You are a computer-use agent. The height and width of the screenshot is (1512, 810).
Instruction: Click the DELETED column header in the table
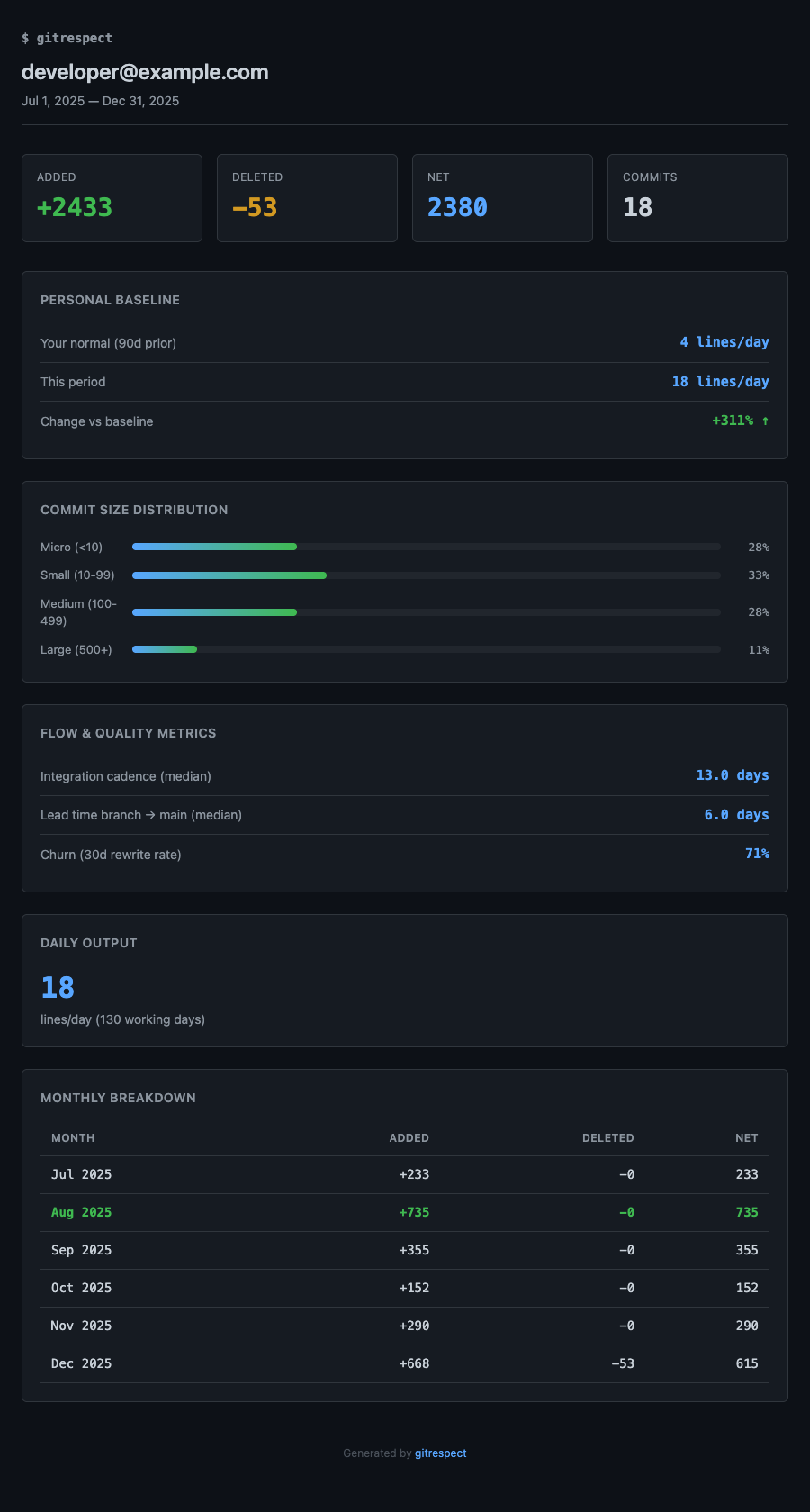[x=608, y=1138]
